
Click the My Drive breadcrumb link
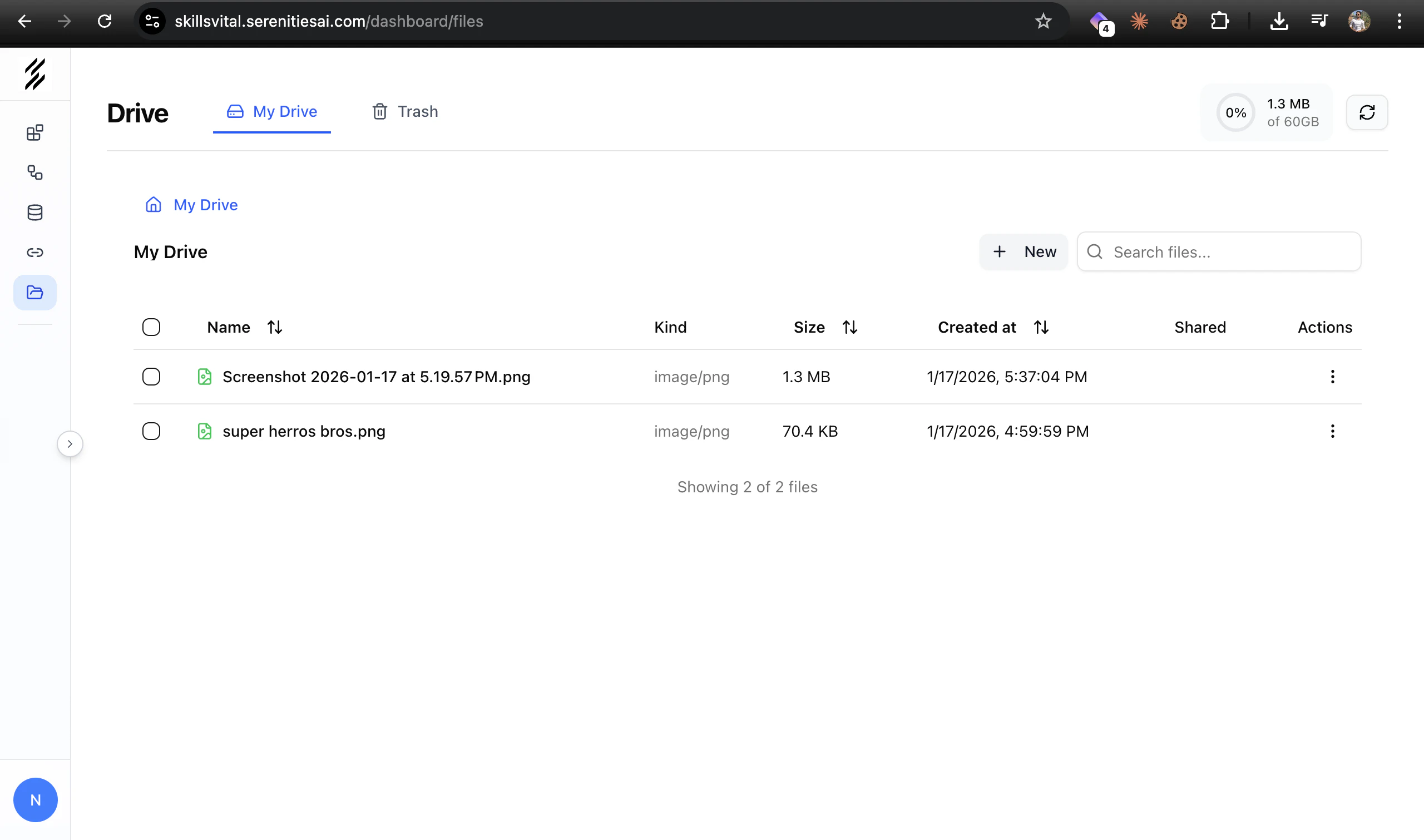(205, 205)
